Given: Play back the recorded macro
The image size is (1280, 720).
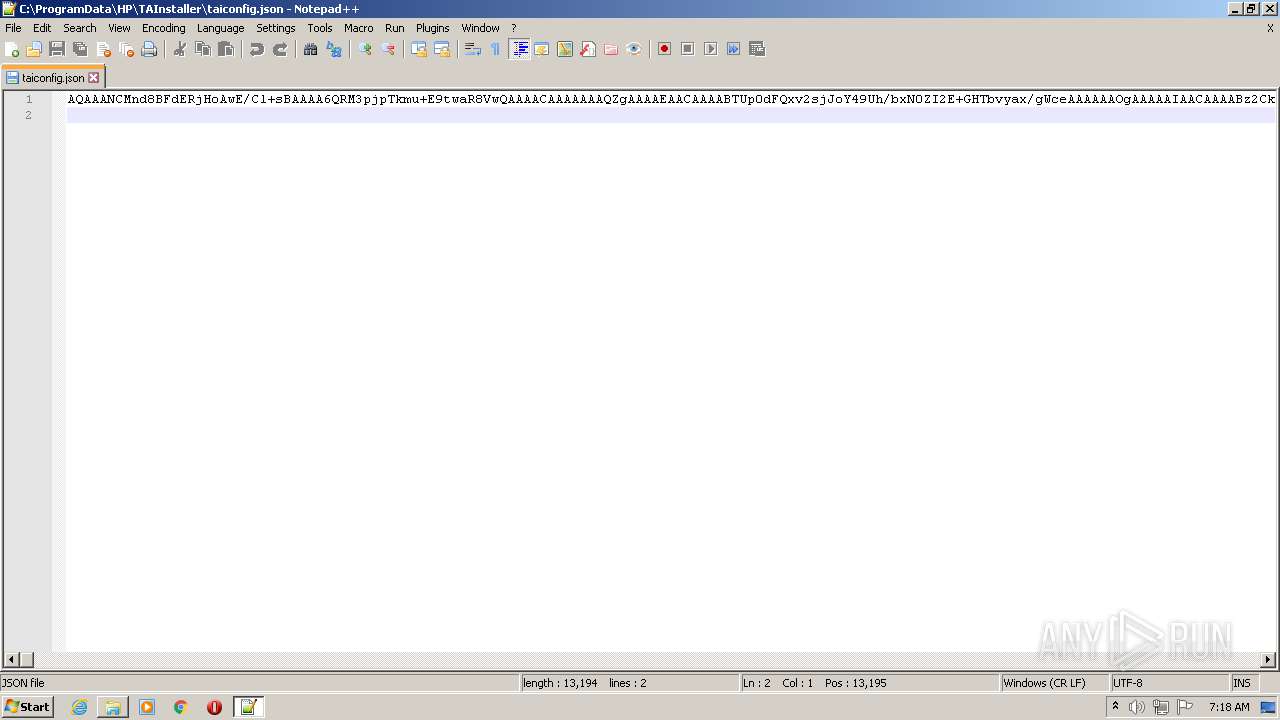Looking at the screenshot, I should point(711,49).
